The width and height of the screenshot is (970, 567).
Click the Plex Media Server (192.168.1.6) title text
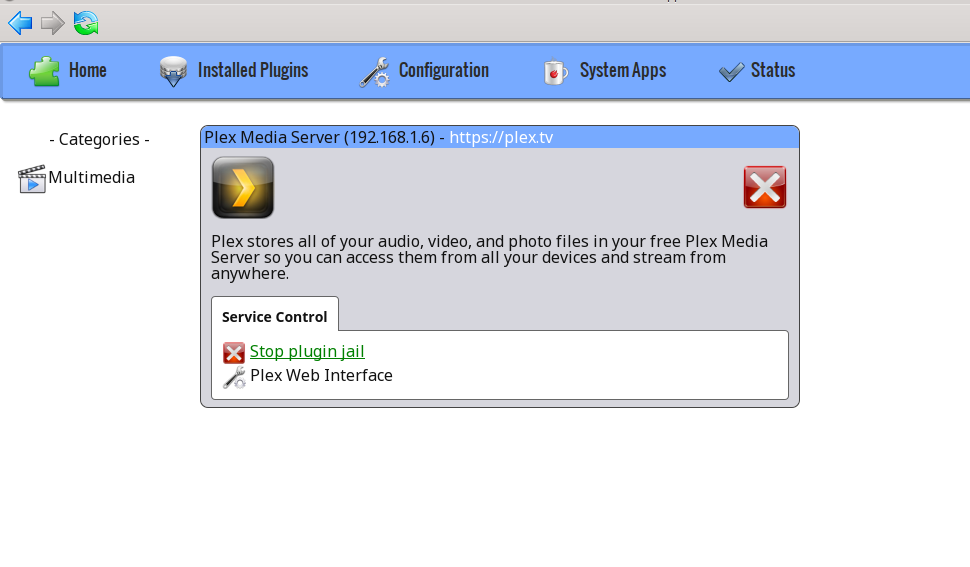click(320, 137)
